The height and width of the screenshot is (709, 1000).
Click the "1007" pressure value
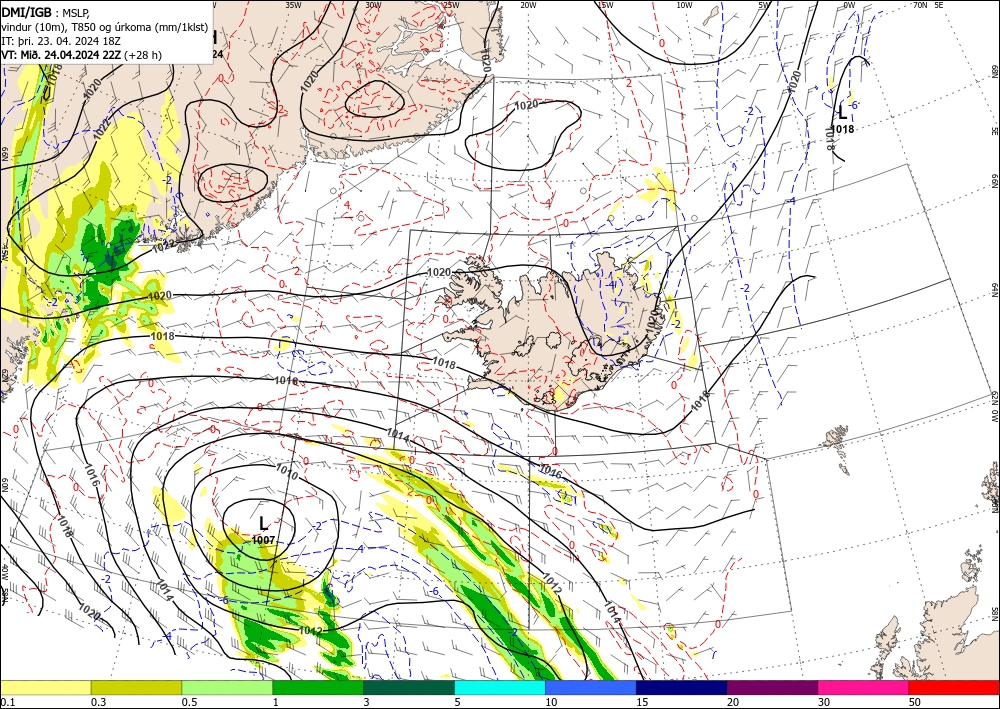[x=263, y=540]
